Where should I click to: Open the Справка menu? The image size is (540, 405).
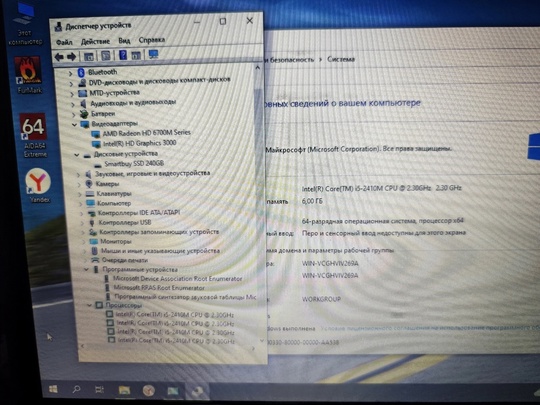tap(152, 40)
